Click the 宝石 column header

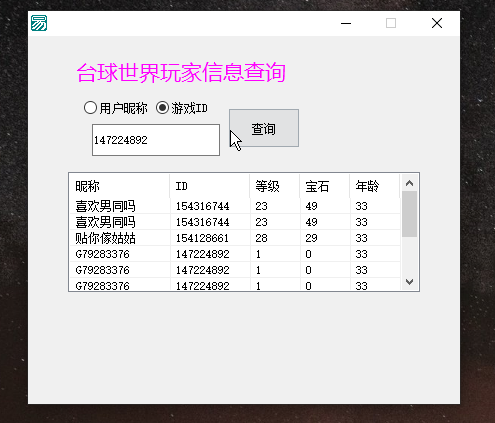coord(325,186)
